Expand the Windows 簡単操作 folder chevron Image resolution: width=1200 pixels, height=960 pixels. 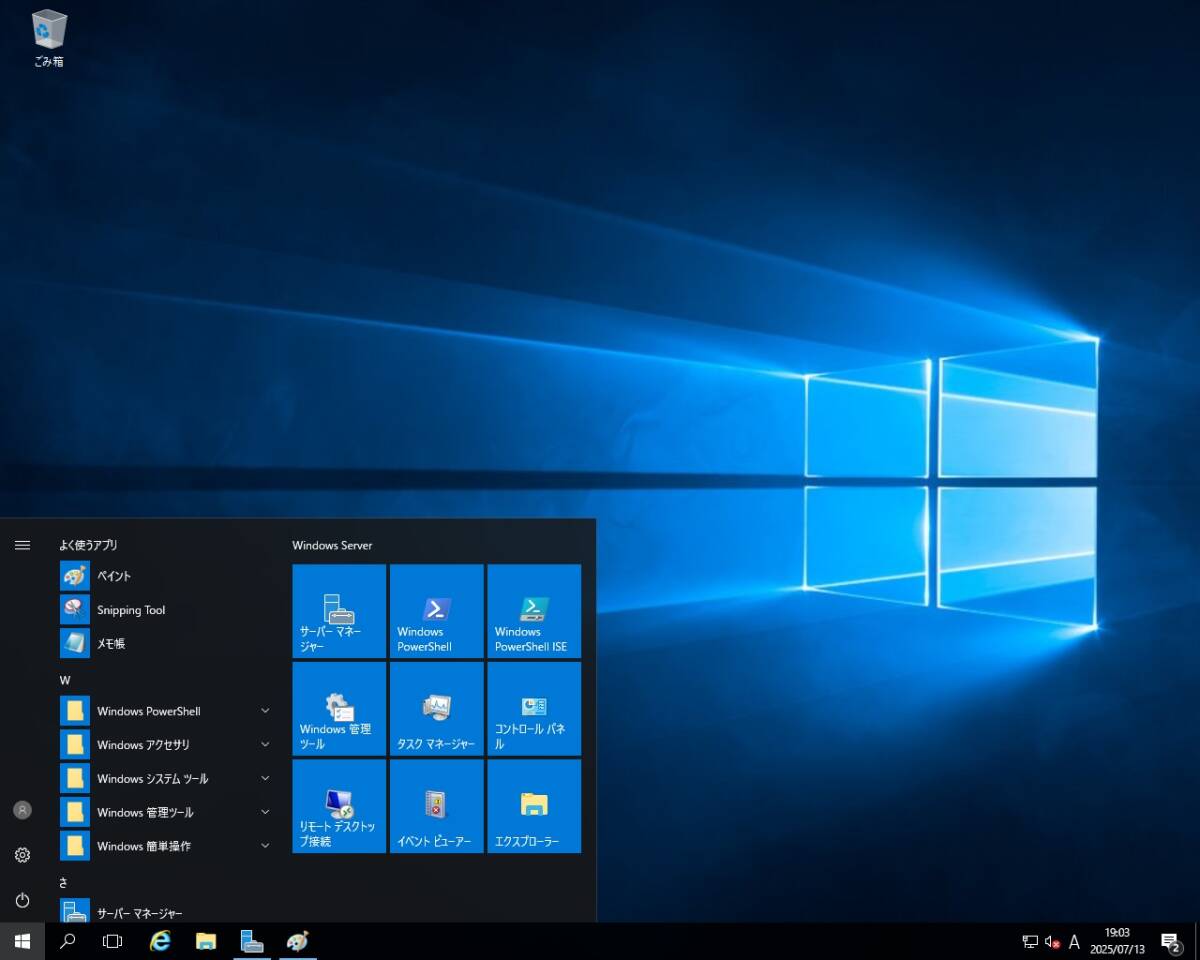click(x=265, y=846)
